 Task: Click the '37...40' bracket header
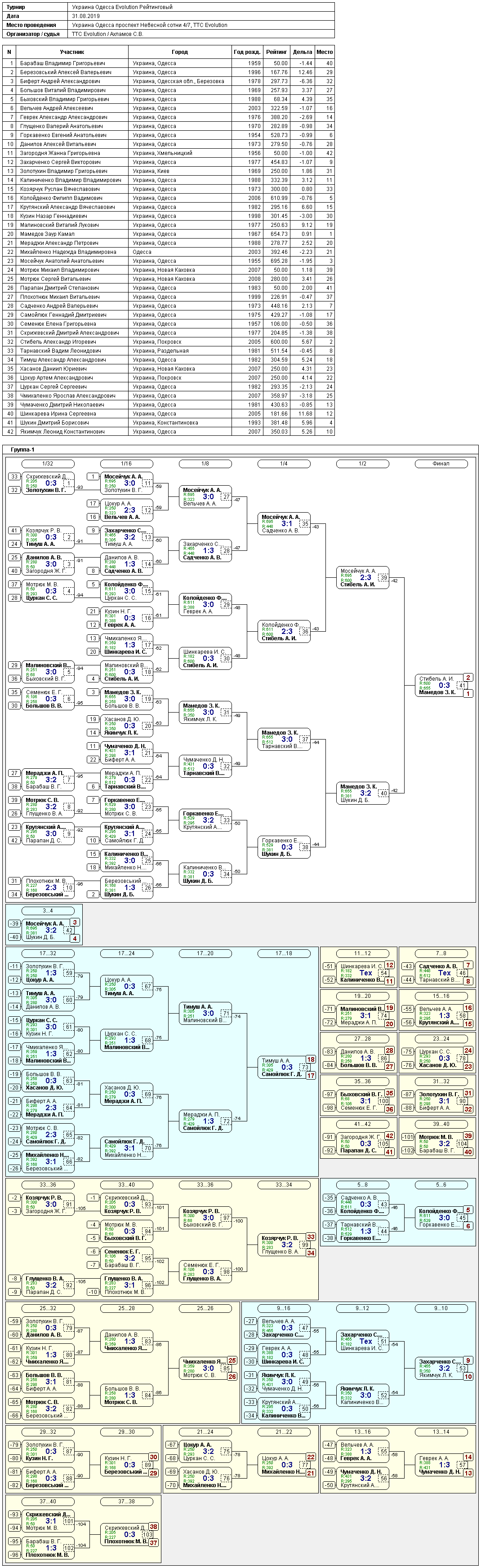[x=48, y=1501]
